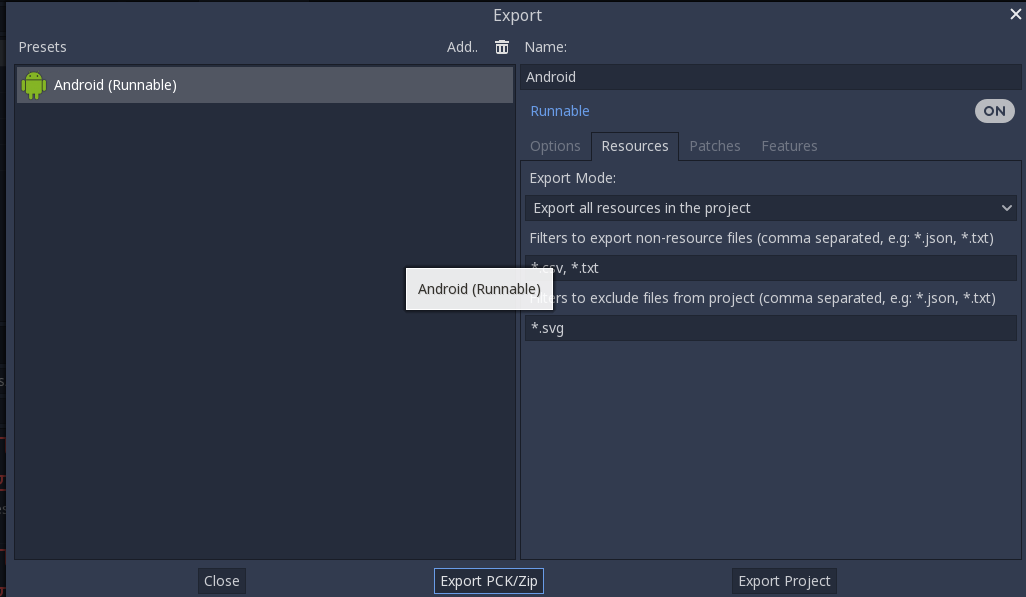1026x597 pixels.
Task: Click the Close button
Action: pos(222,581)
